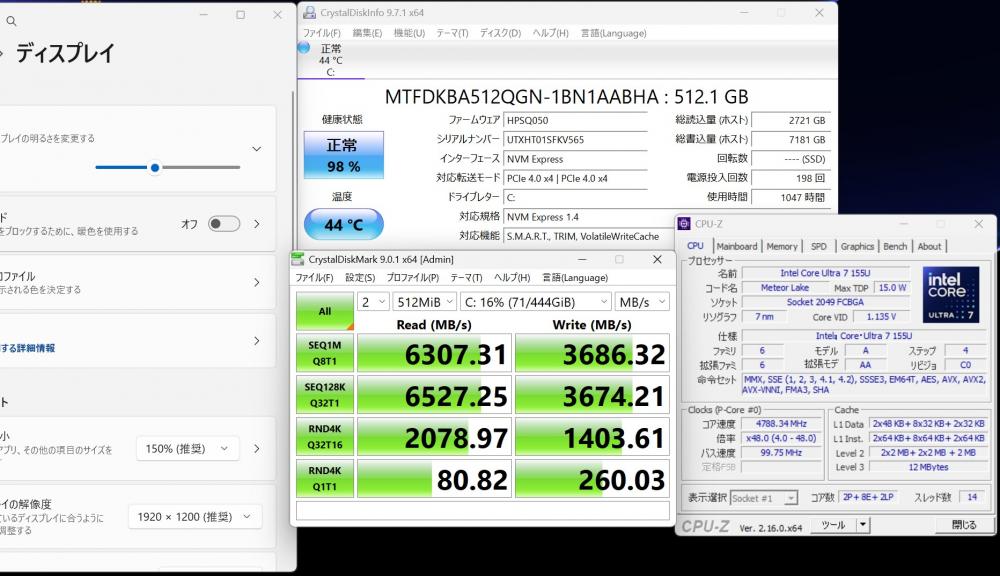Switch to the SPD tab in CPU-Z
Viewport: 1000px width, 576px height.
[x=818, y=246]
